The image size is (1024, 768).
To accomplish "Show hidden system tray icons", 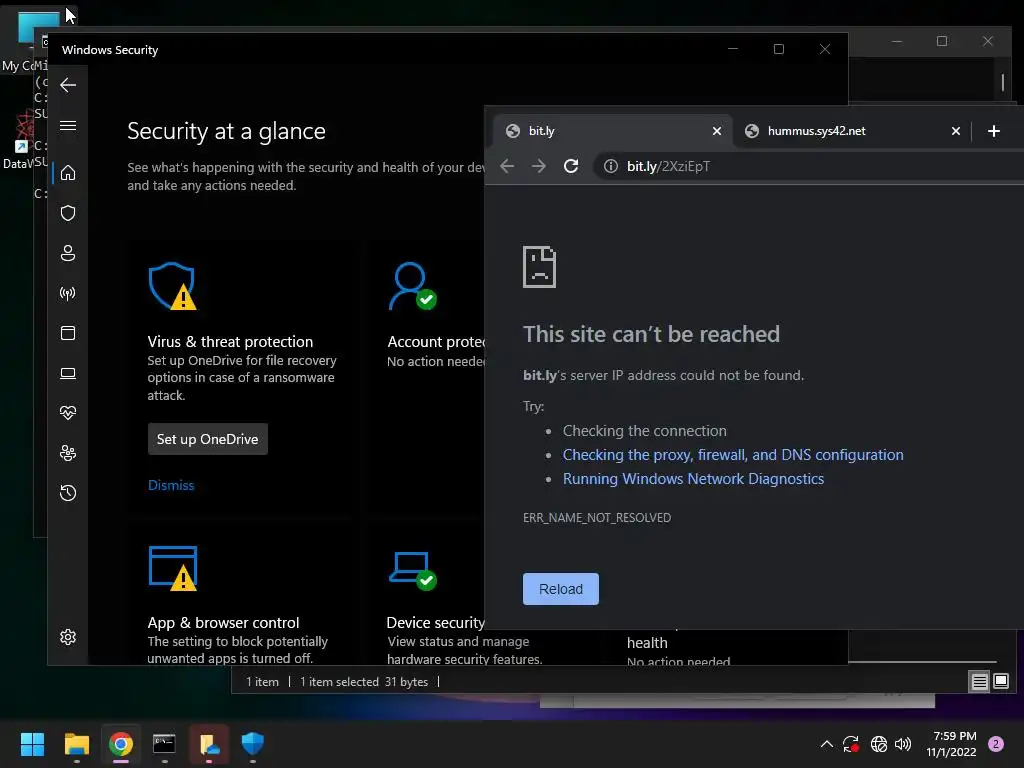I will [826, 744].
